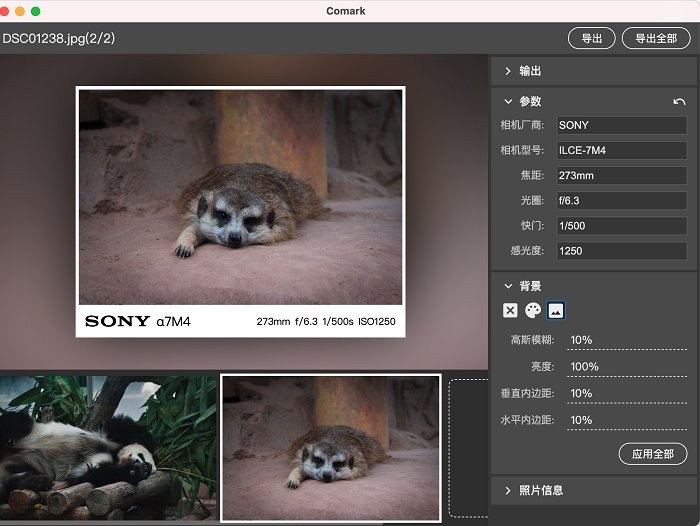Select the no-background X icon
This screenshot has width=700, height=526.
(510, 311)
